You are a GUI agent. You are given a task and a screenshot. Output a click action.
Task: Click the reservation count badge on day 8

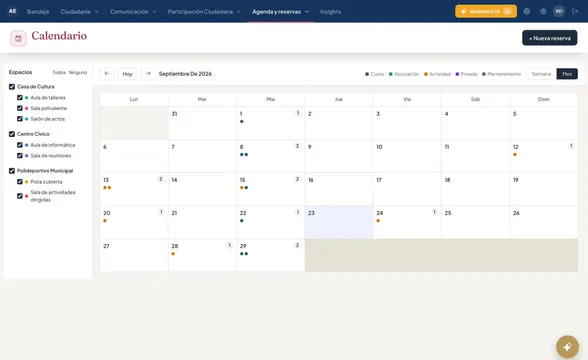[297, 146]
